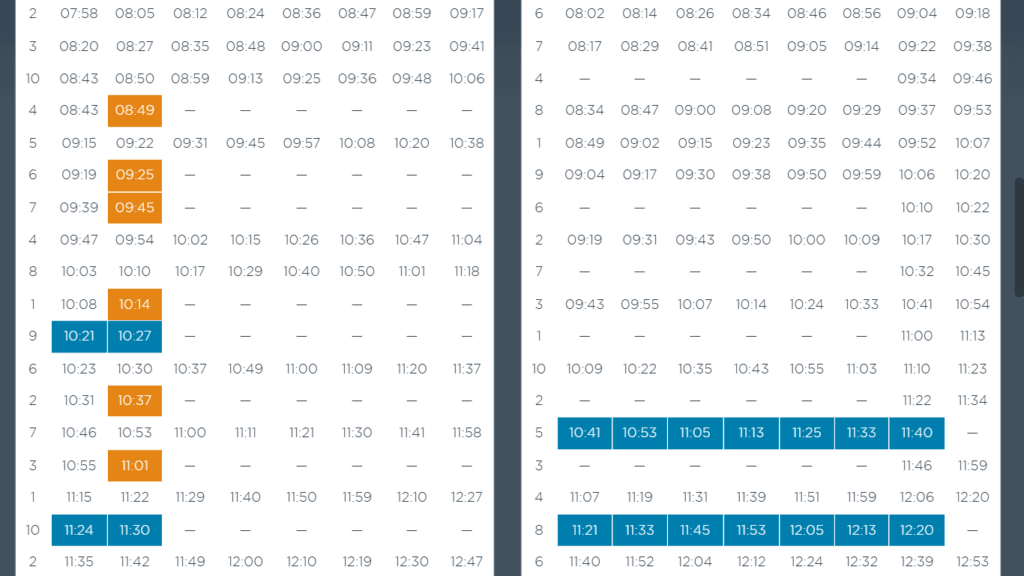1024x576 pixels.
Task: Click the orange-highlighted 10:37 time cell
Action: coord(135,401)
